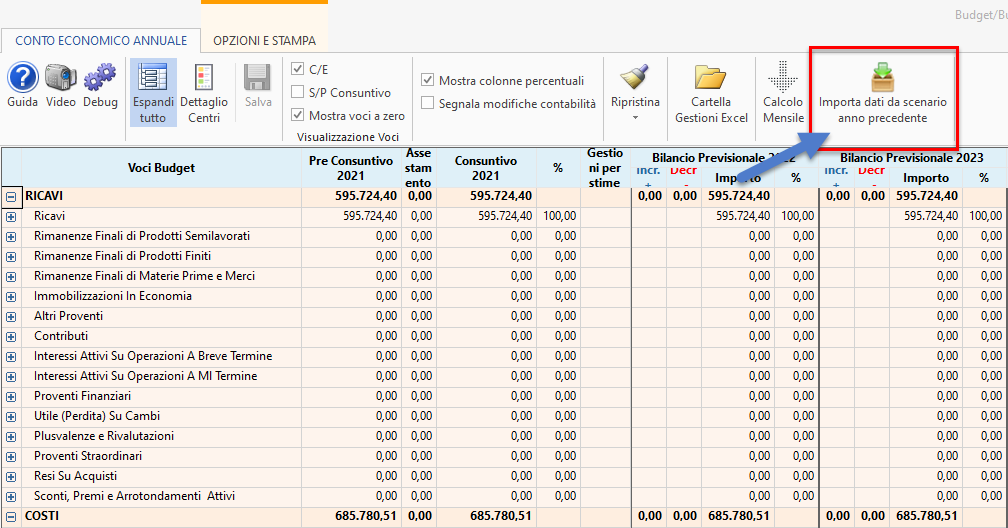Click Ricavi sub-row 2023 Importo 595.724,40
This screenshot has width=1008, height=528.
point(931,215)
